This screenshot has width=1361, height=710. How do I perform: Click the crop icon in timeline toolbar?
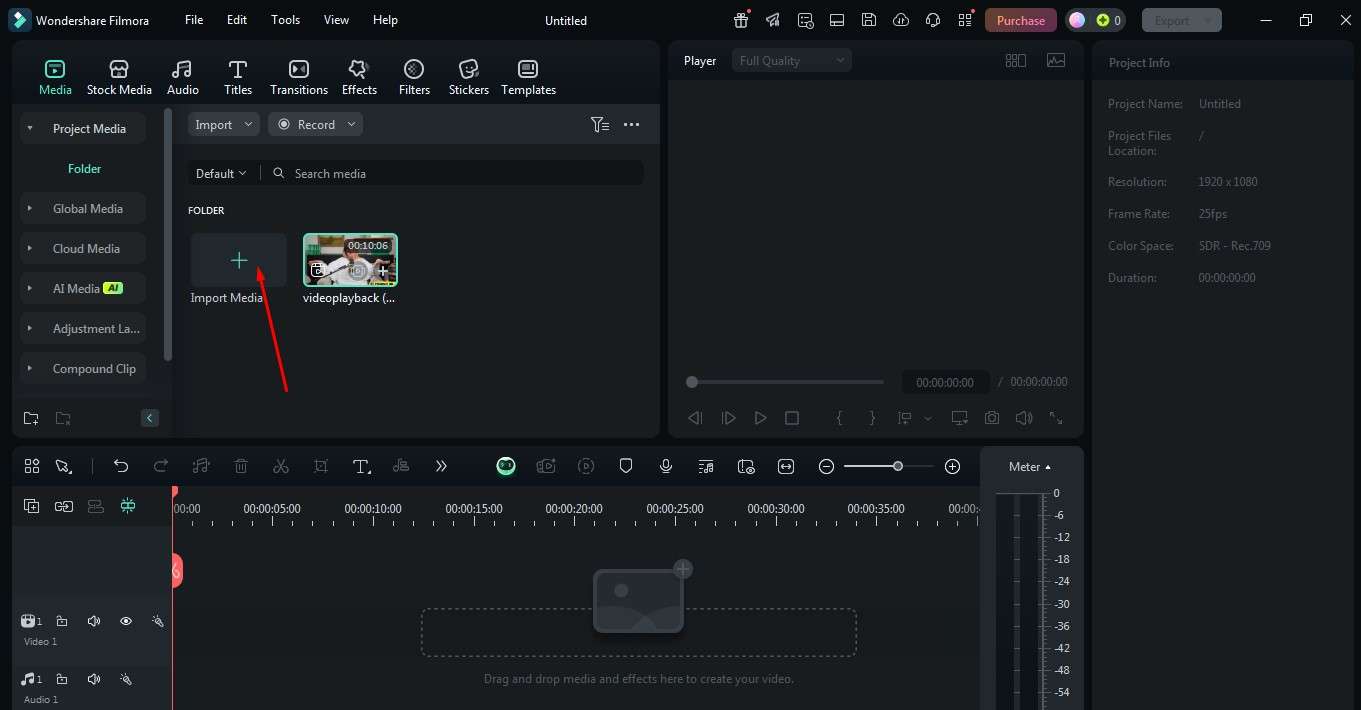click(x=321, y=466)
